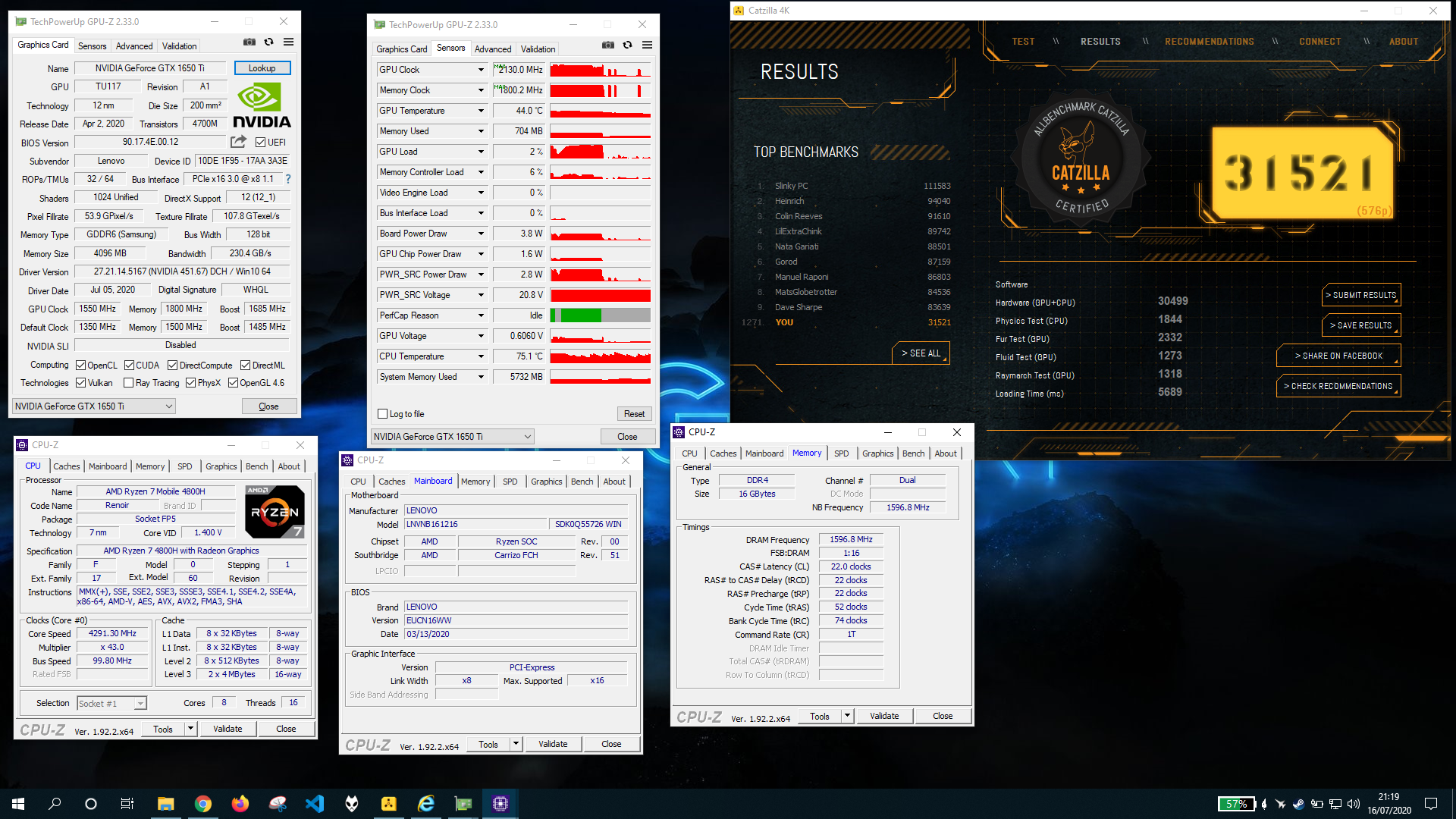Open Task View on taskbar
The width and height of the screenshot is (1456, 819).
[x=127, y=804]
